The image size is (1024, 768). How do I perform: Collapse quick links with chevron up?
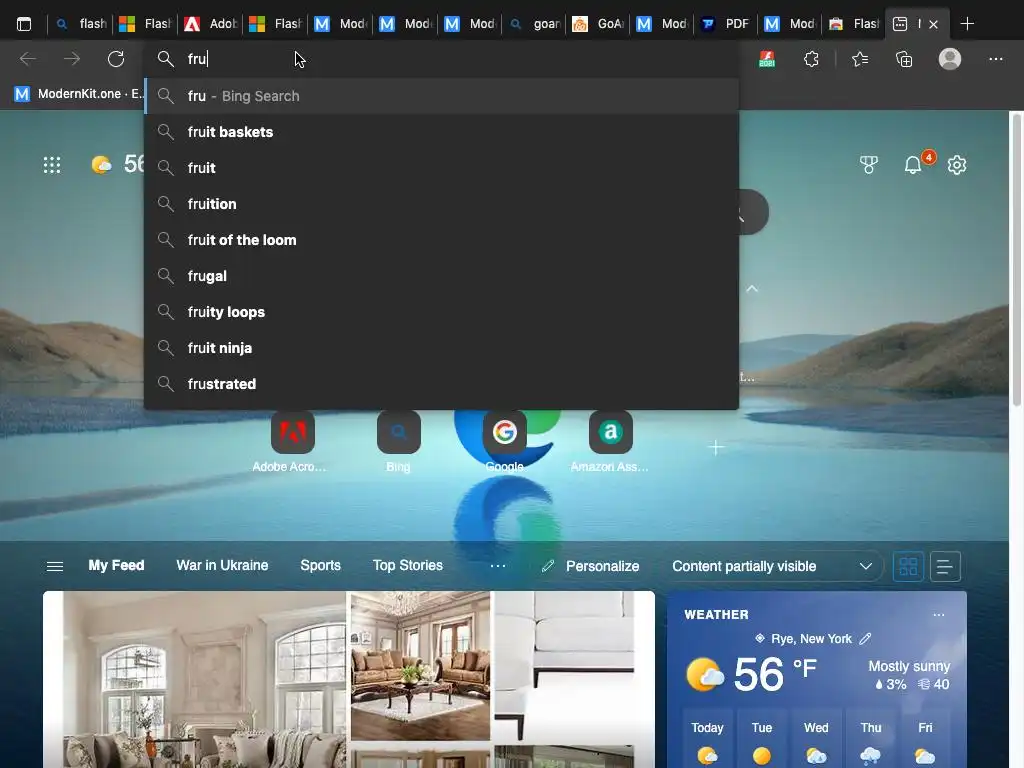pos(752,289)
